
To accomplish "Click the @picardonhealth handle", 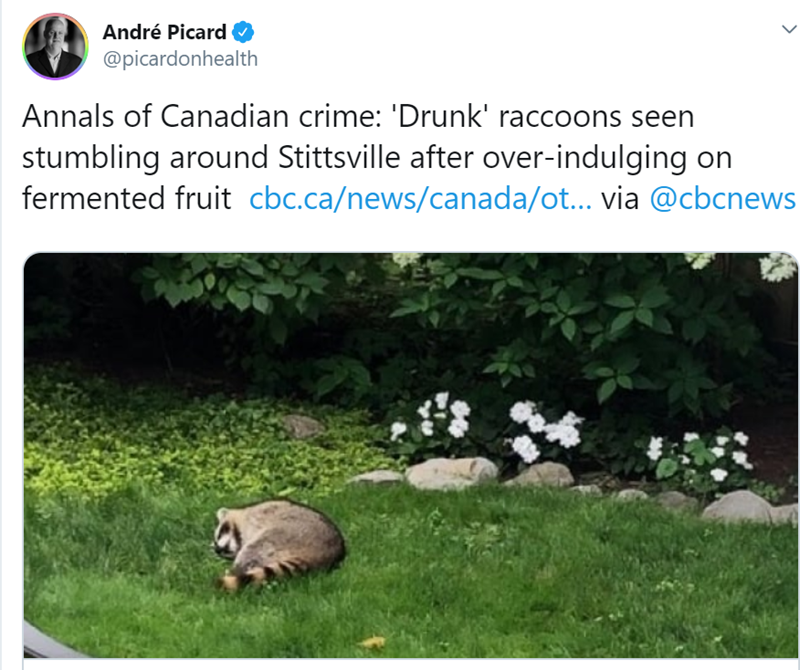I will pyautogui.click(x=181, y=59).
